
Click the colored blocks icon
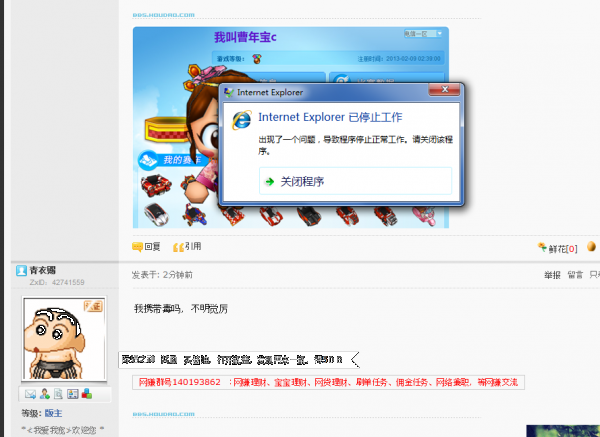[x=87, y=394]
